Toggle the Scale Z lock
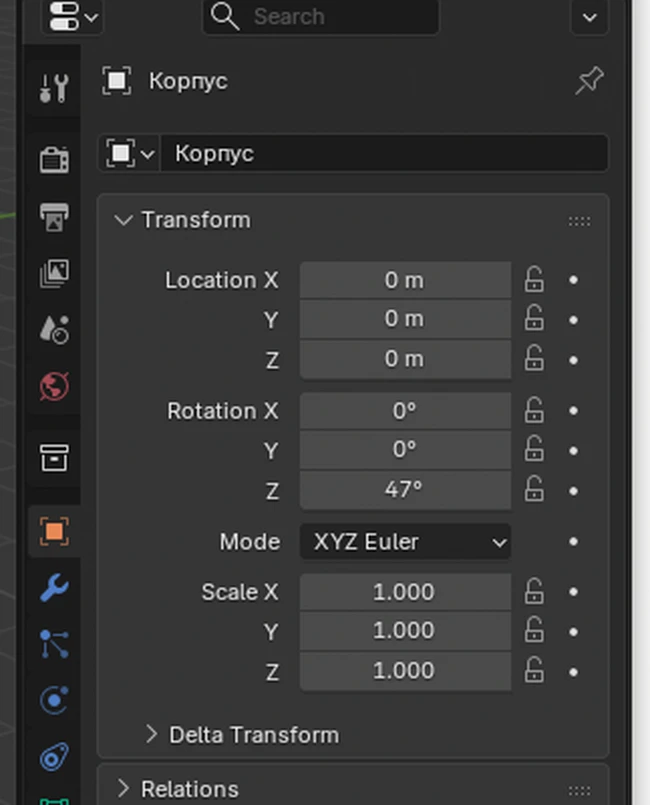This screenshot has width=650, height=805. (534, 670)
